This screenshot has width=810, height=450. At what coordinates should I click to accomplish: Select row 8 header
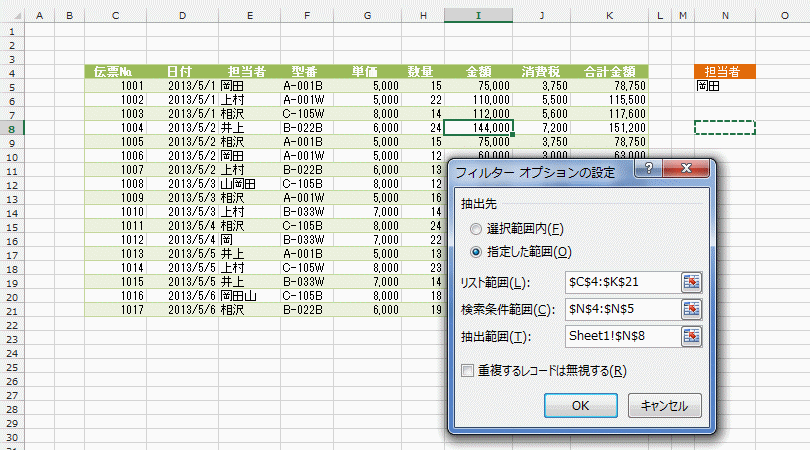click(11, 128)
